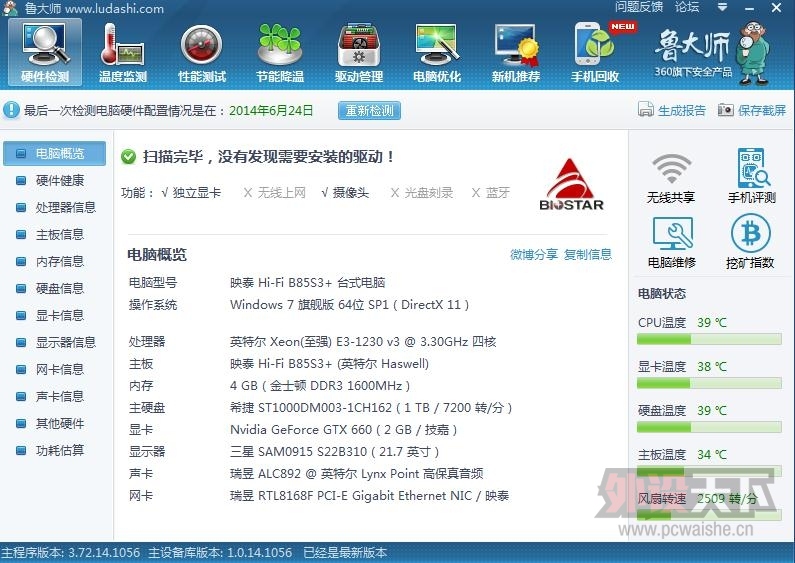Click the 瑞昱 ALC892 sound card value

[356, 474]
